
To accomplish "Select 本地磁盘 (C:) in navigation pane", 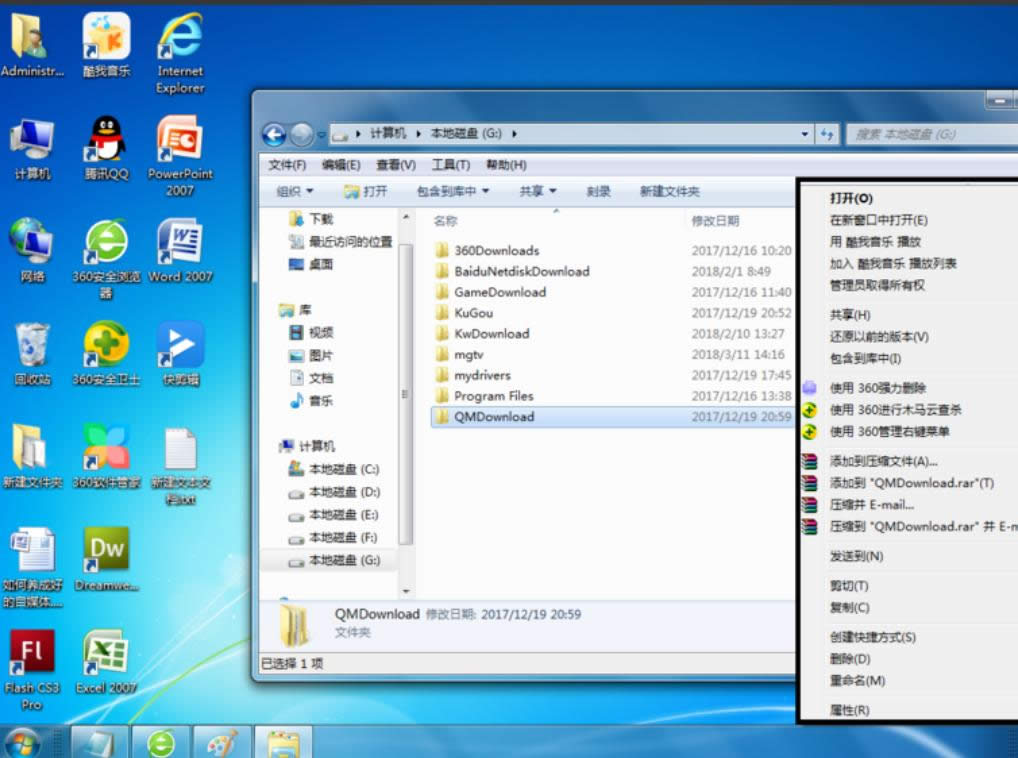I will (343, 469).
